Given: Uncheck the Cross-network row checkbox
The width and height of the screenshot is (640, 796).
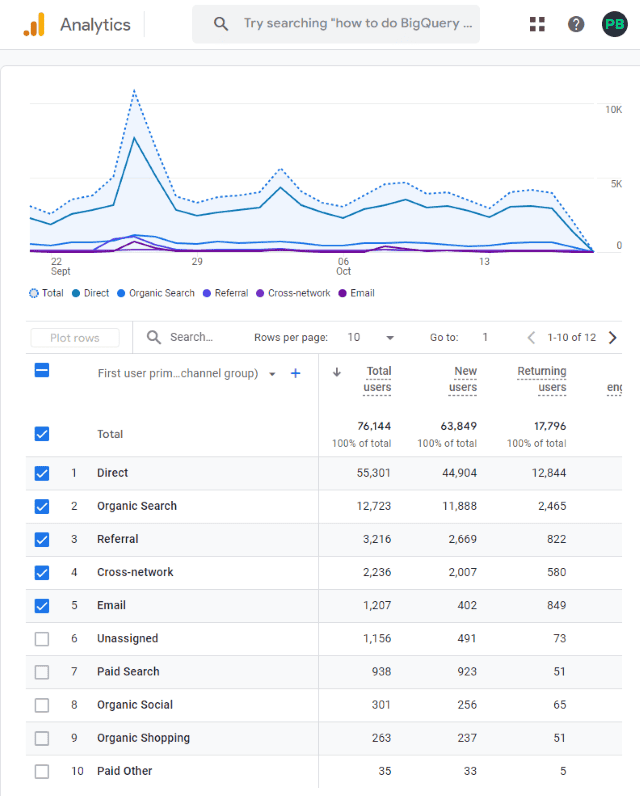Looking at the screenshot, I should tap(42, 573).
